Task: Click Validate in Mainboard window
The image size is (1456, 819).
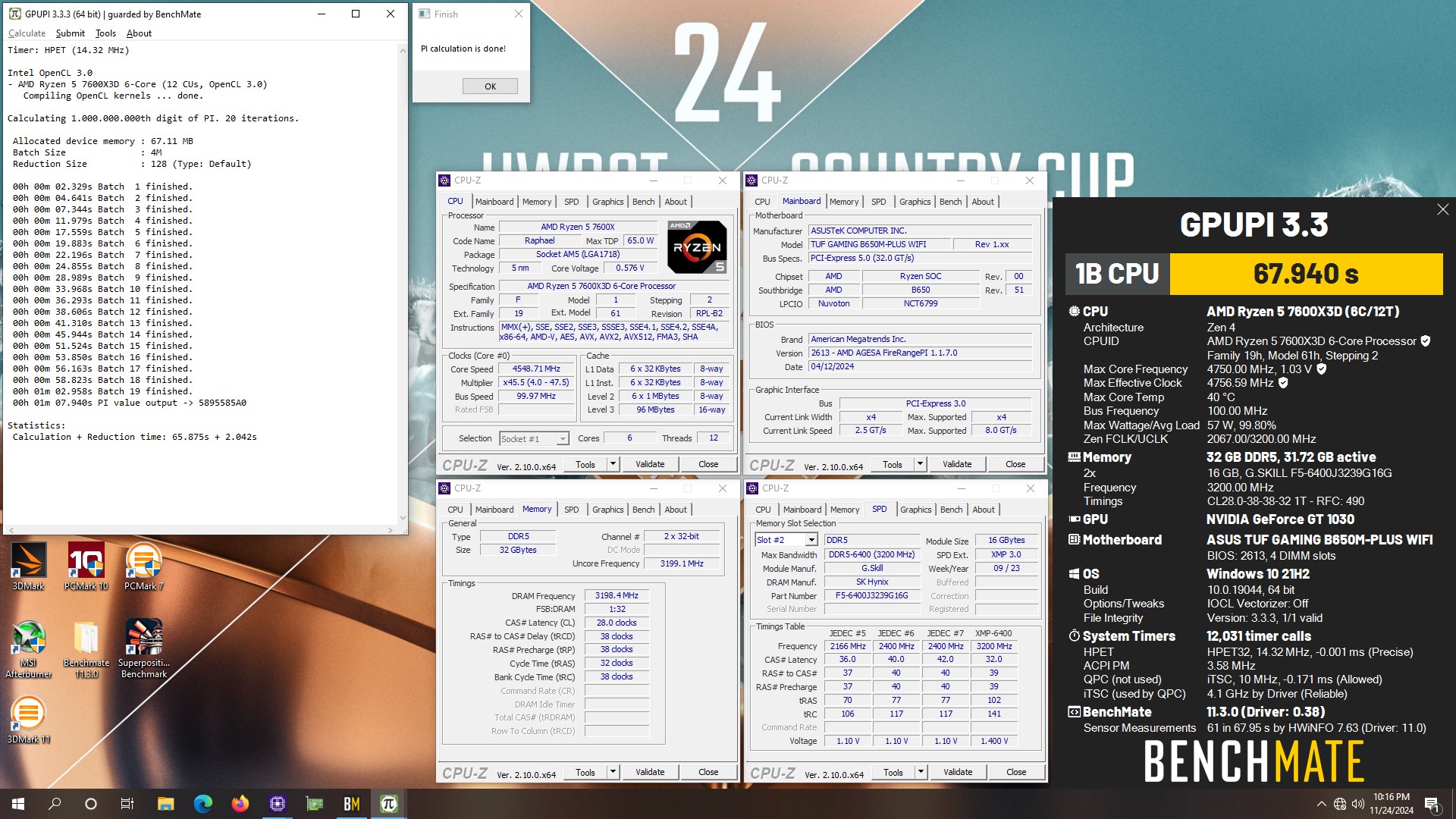Action: [957, 464]
